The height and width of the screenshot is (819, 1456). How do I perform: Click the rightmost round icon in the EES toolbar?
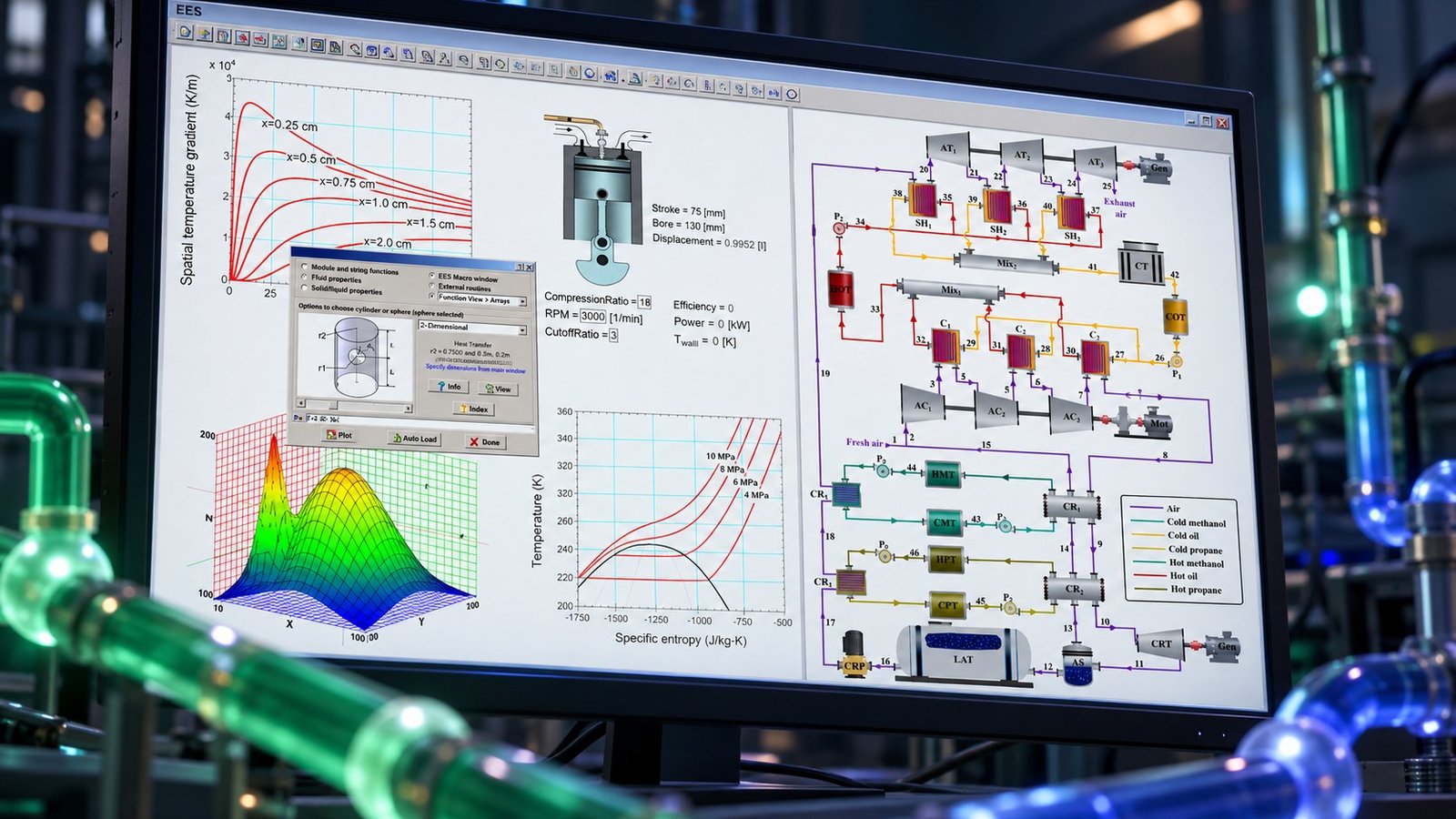click(792, 94)
